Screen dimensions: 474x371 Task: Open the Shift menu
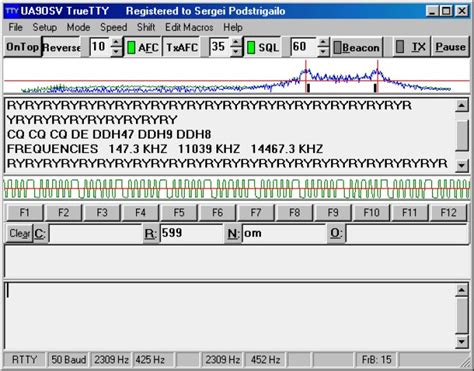tap(146, 27)
